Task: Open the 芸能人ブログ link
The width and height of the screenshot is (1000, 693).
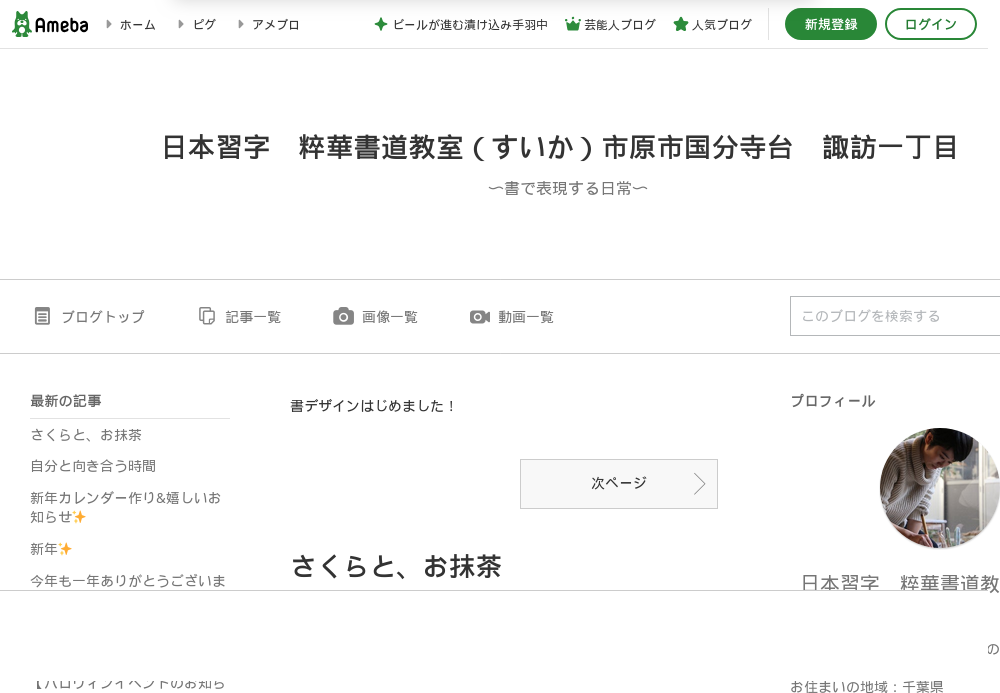Action: [x=620, y=25]
